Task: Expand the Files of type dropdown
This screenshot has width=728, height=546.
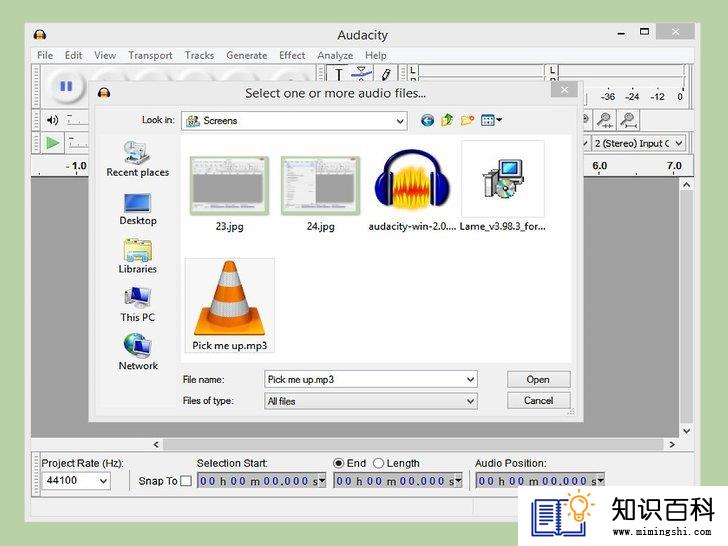Action: pyautogui.click(x=470, y=401)
